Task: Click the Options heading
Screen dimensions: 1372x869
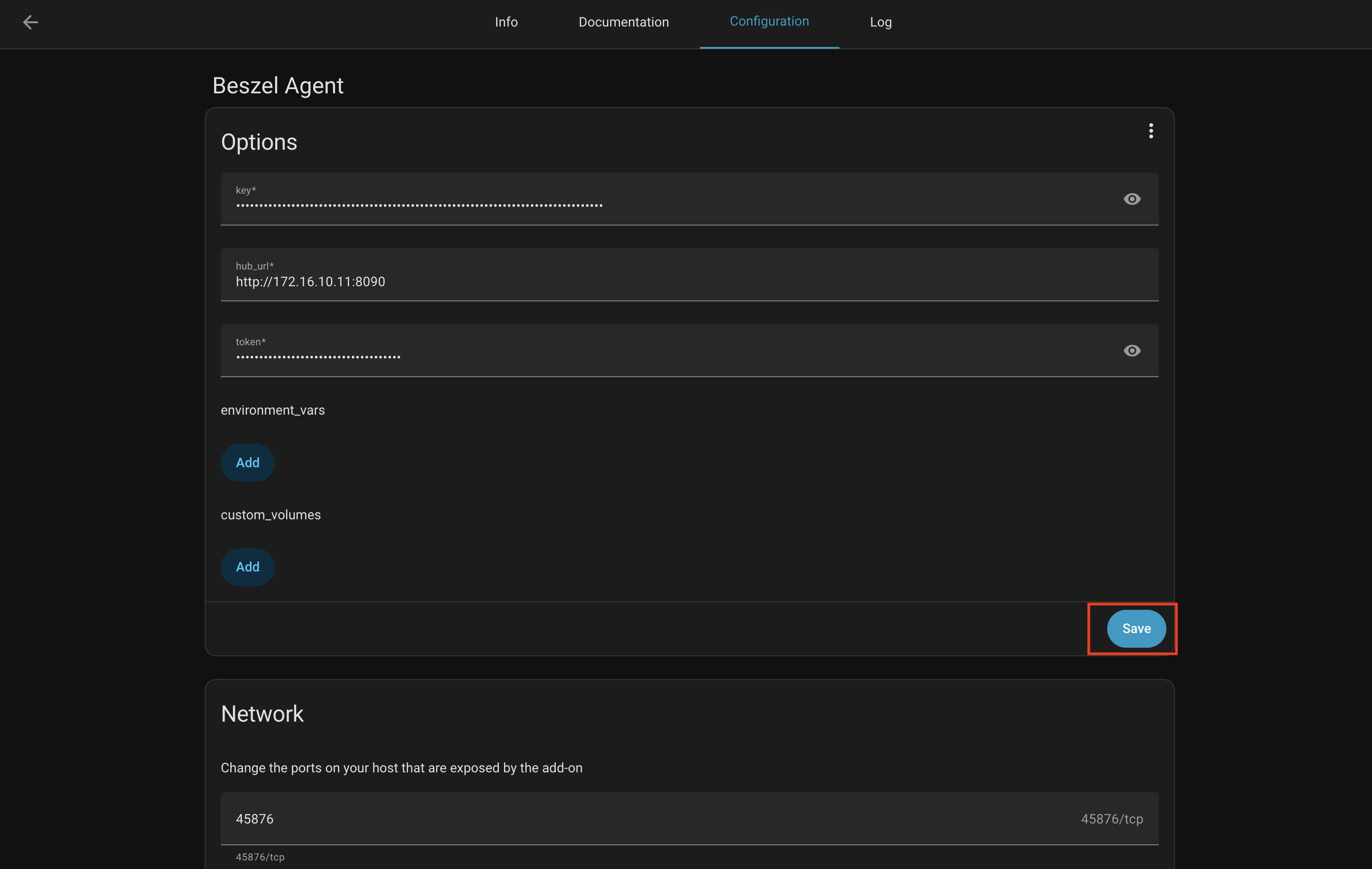Action: pyautogui.click(x=259, y=142)
